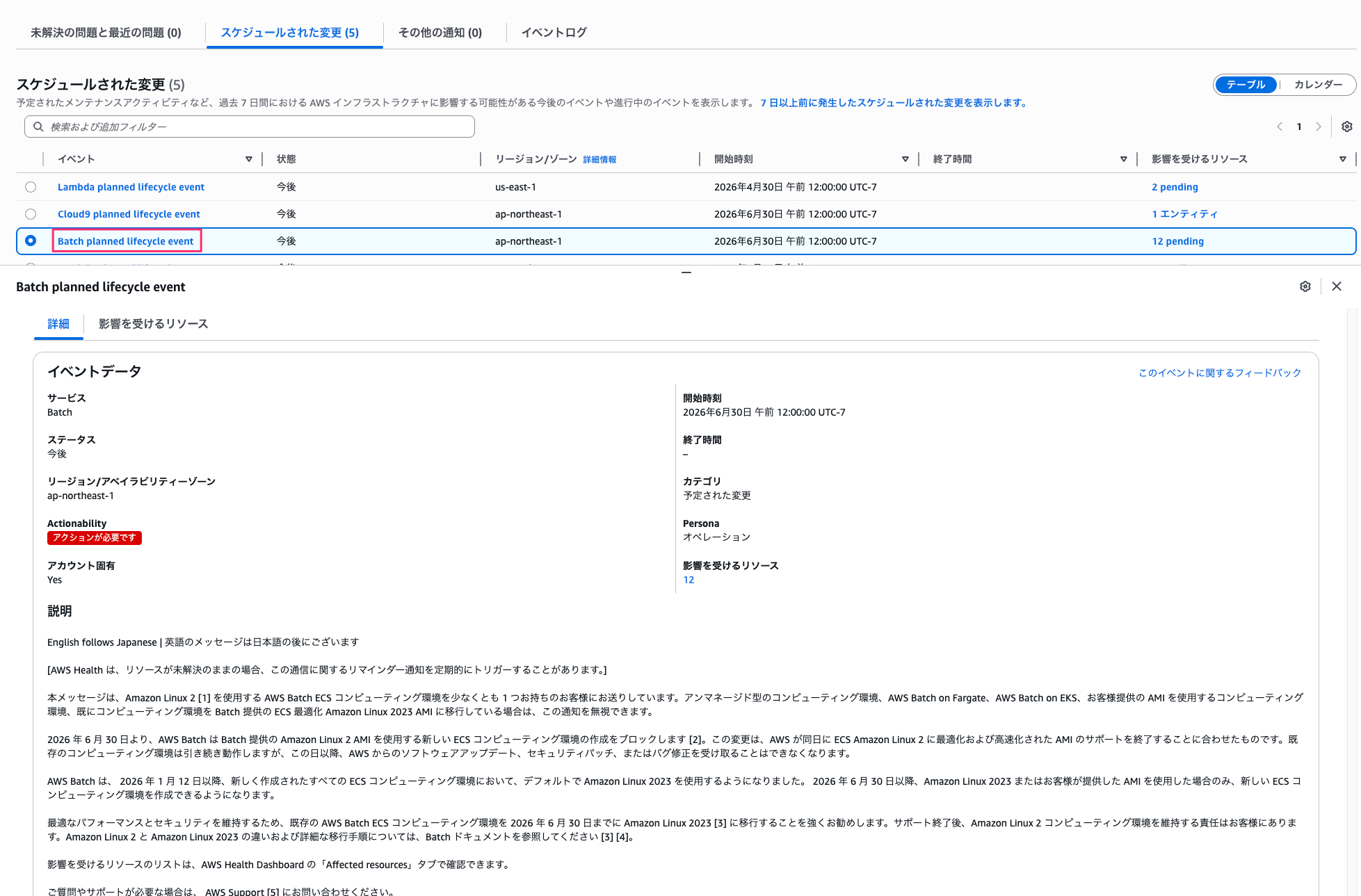Open the settings gear above the table

click(x=1346, y=127)
